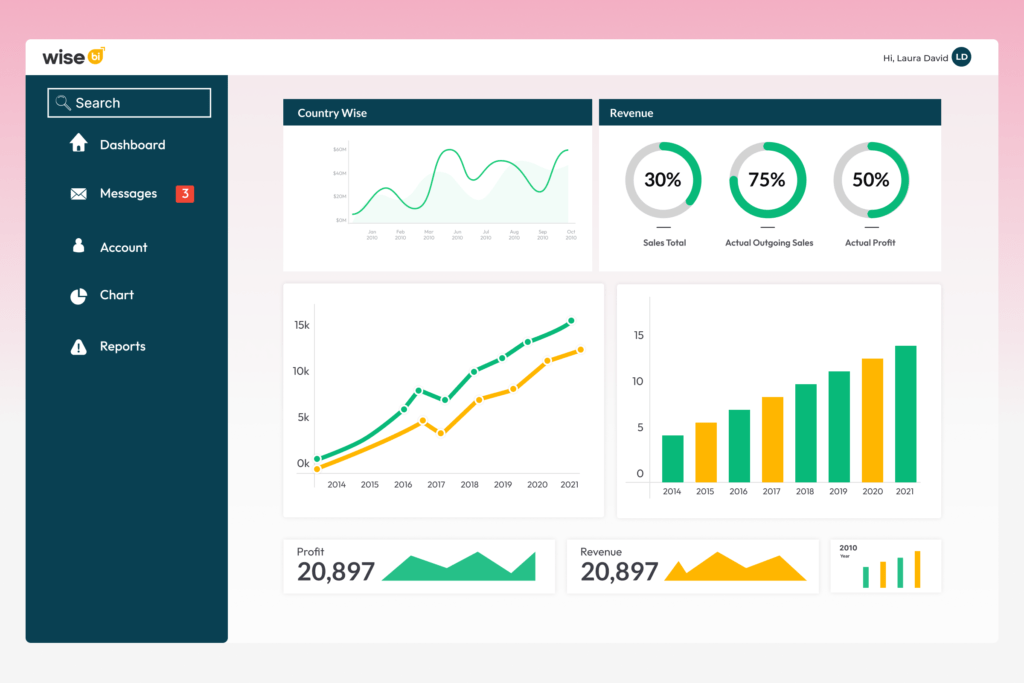Click the Account person icon
This screenshot has width=1024, height=683.
79,245
